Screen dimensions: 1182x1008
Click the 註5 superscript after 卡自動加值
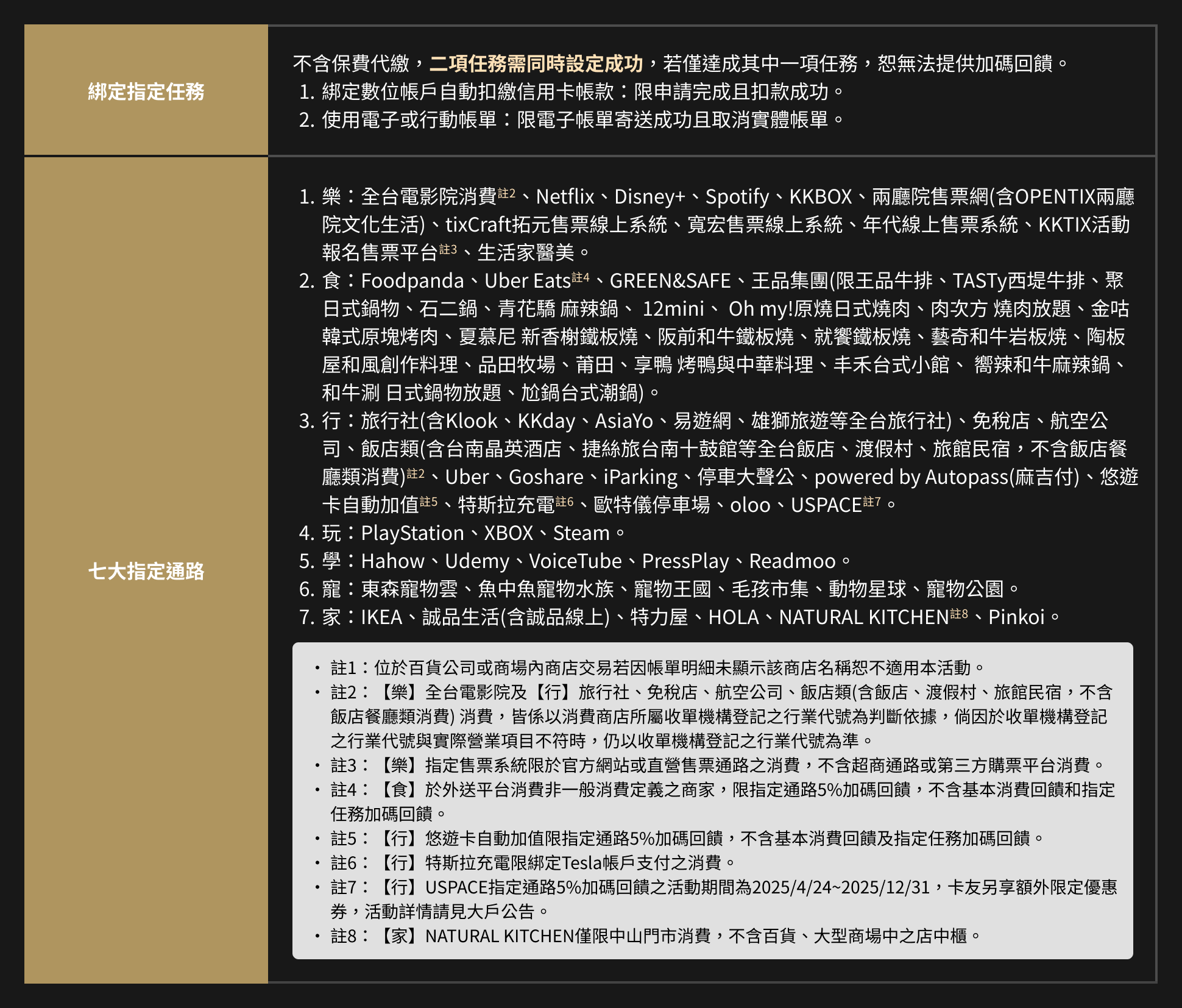429,502
